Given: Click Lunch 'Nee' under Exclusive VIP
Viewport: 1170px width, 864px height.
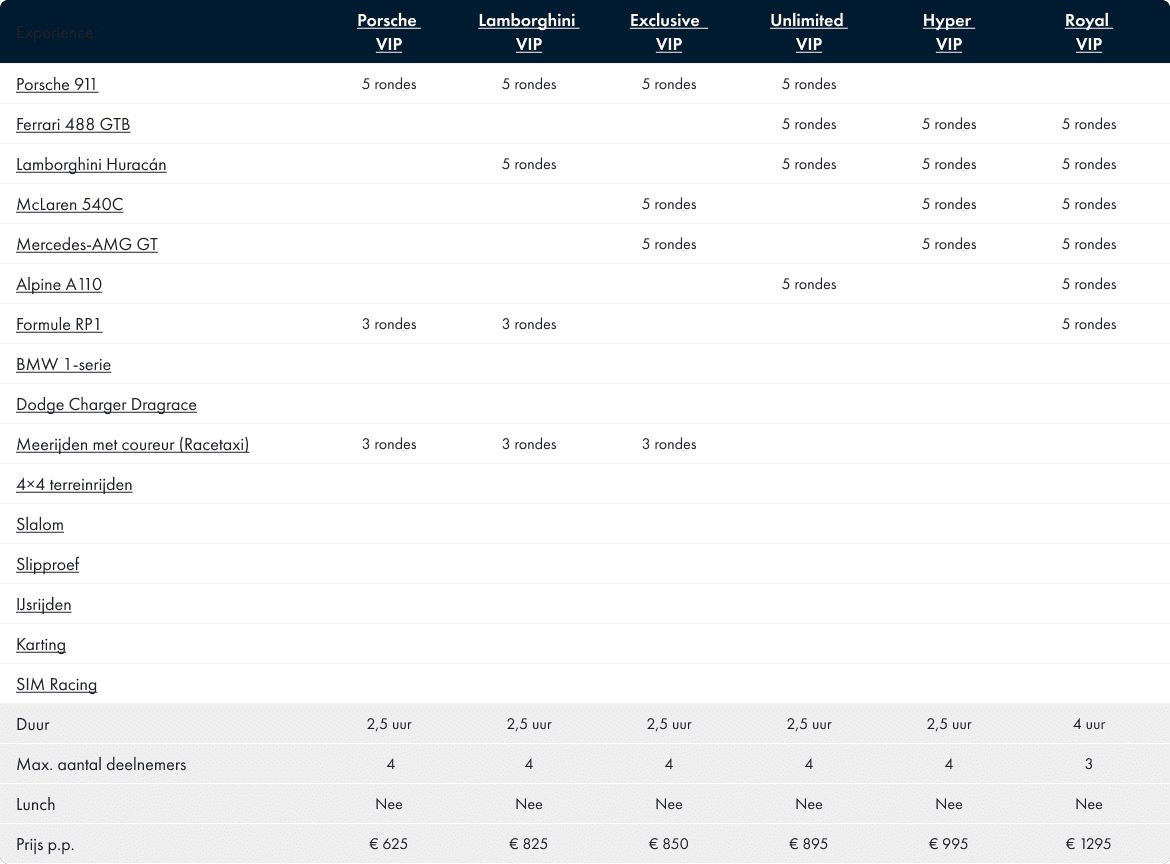Looking at the screenshot, I should tap(669, 804).
